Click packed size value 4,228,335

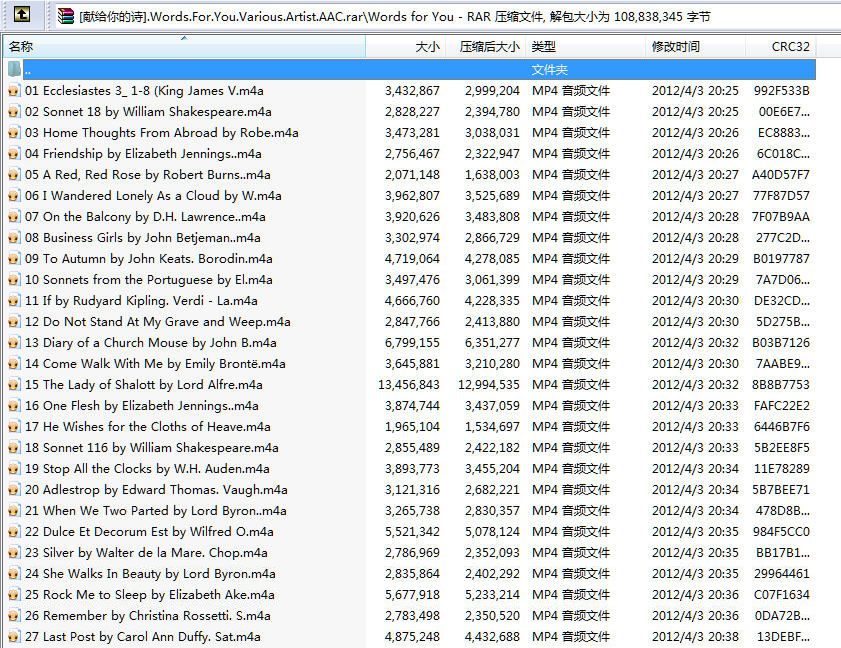[x=492, y=300]
